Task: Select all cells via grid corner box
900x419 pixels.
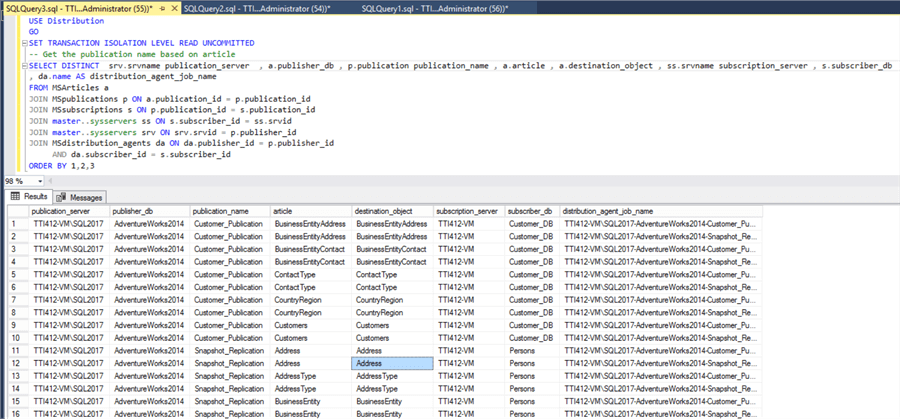Action: coord(14,211)
